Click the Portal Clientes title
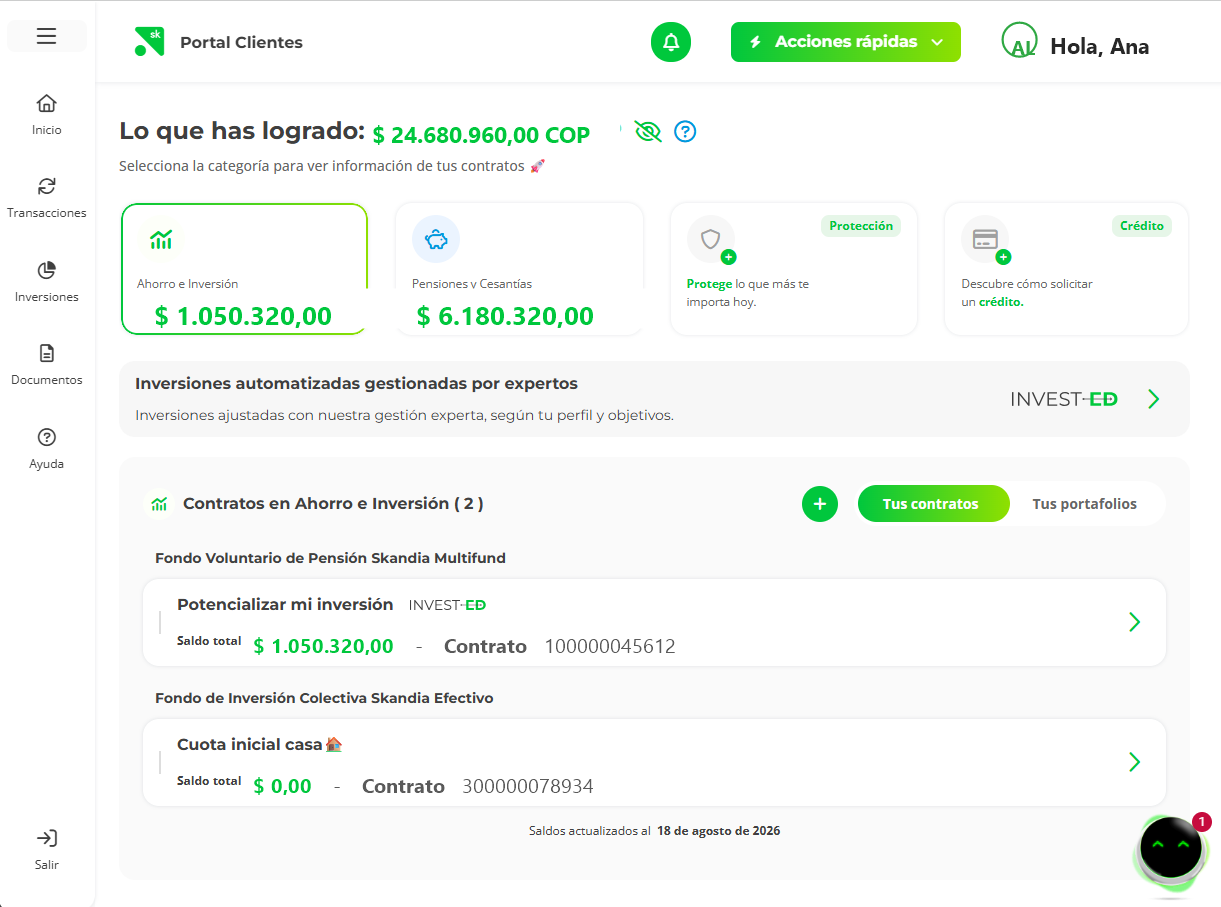1221x907 pixels. point(241,42)
